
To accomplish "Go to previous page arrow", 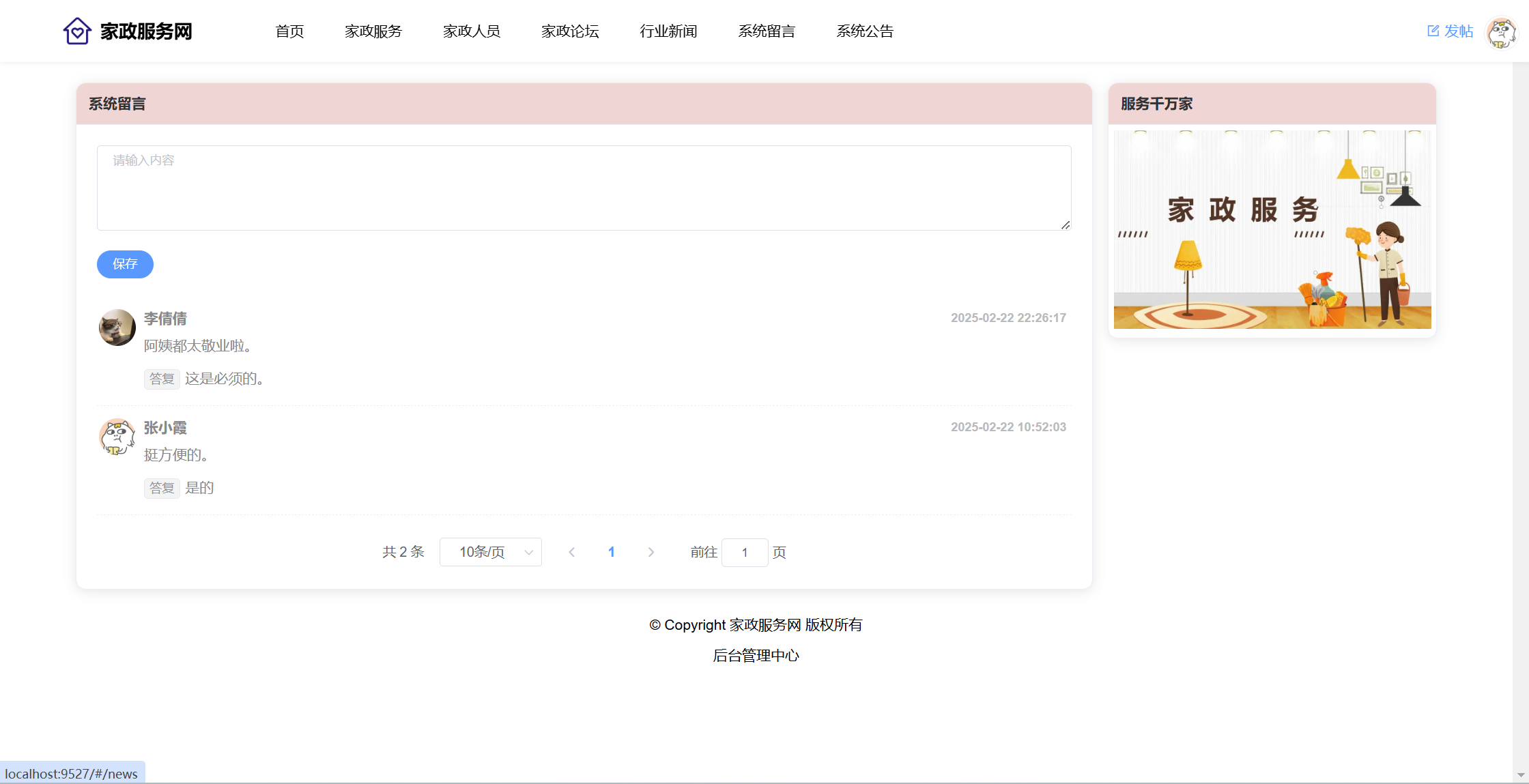I will pyautogui.click(x=572, y=552).
